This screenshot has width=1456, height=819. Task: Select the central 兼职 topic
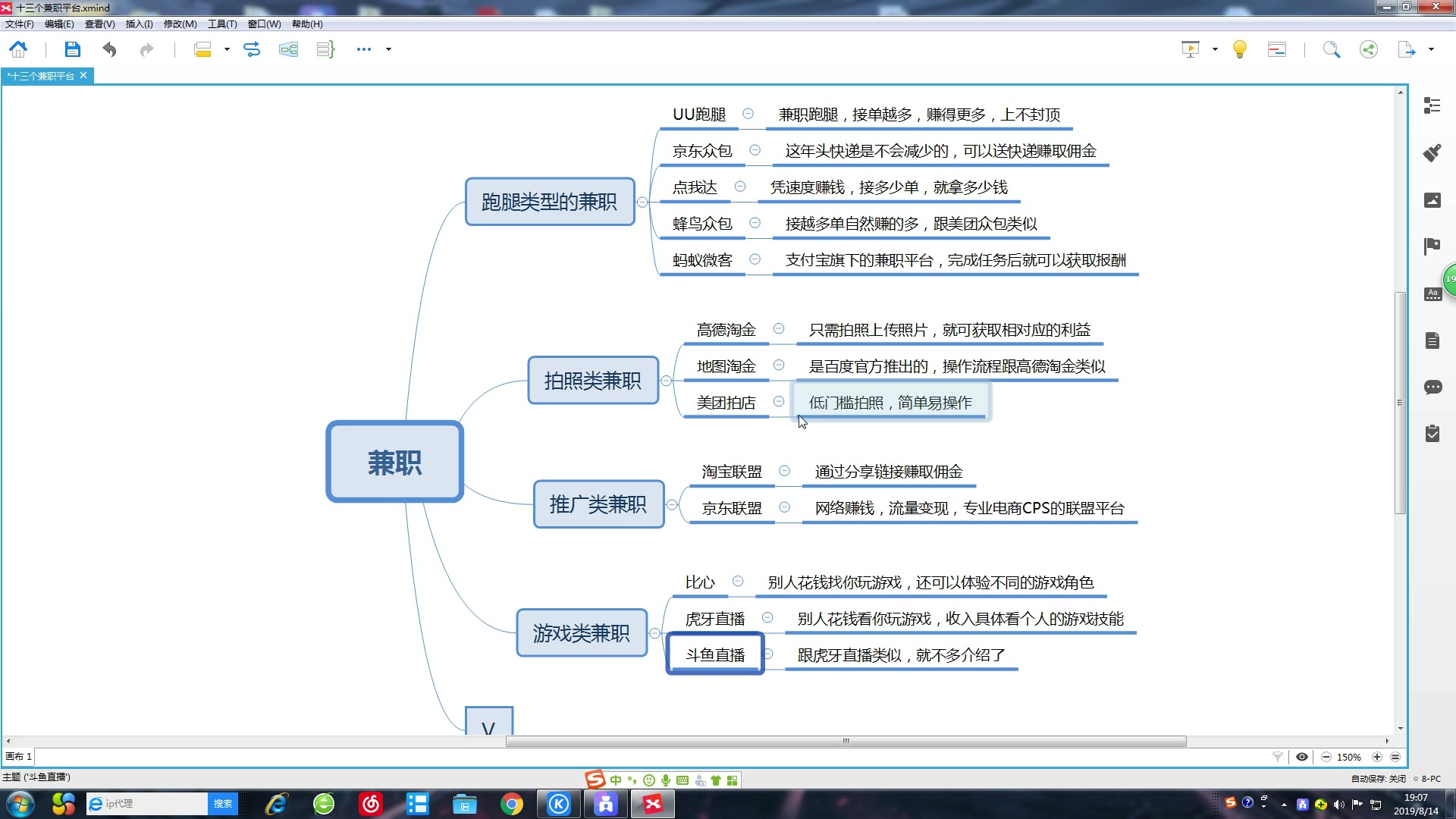(394, 462)
